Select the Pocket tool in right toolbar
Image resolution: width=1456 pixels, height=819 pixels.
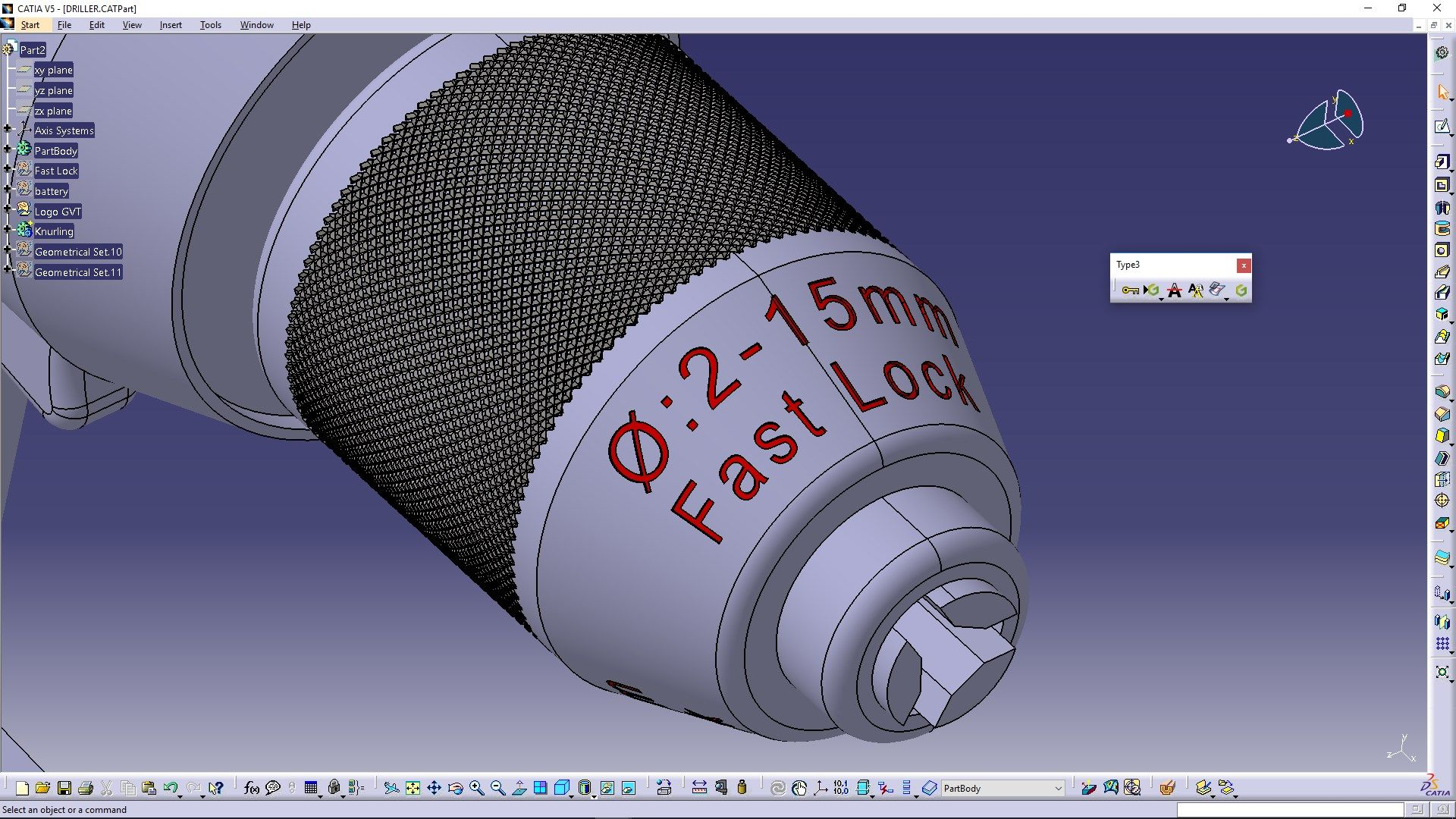click(1442, 185)
